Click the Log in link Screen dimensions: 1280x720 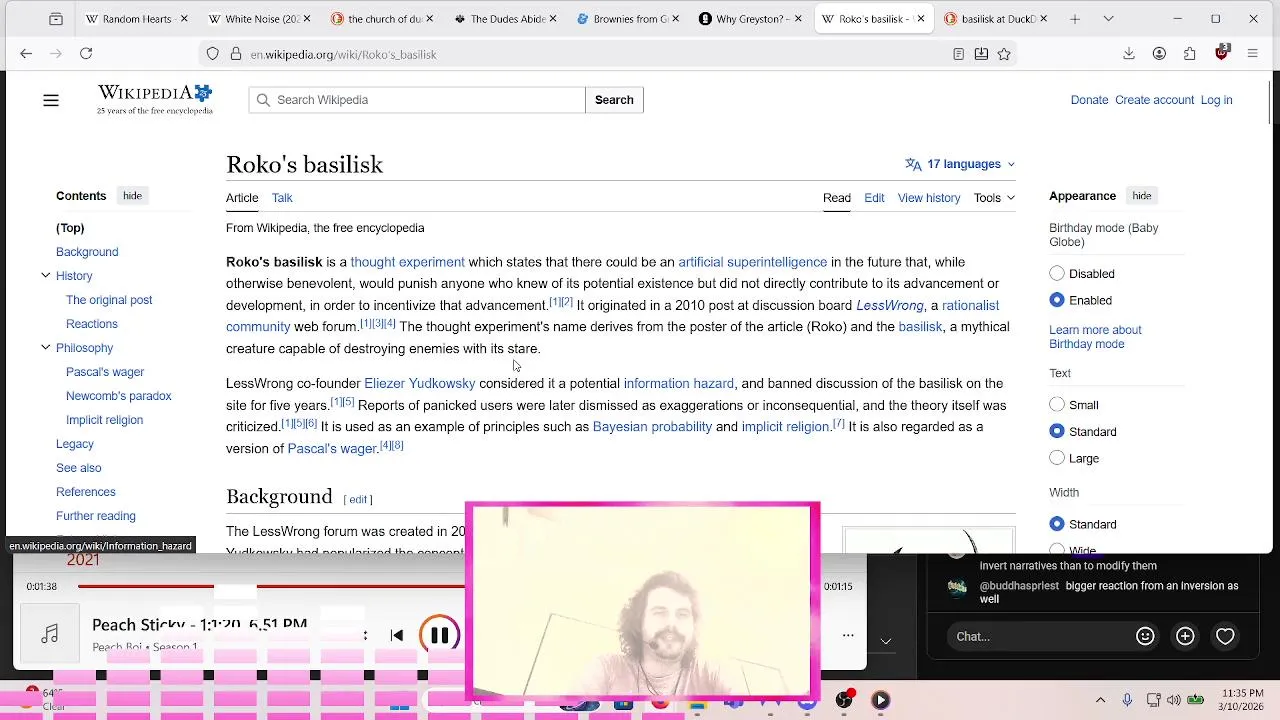tap(1216, 100)
